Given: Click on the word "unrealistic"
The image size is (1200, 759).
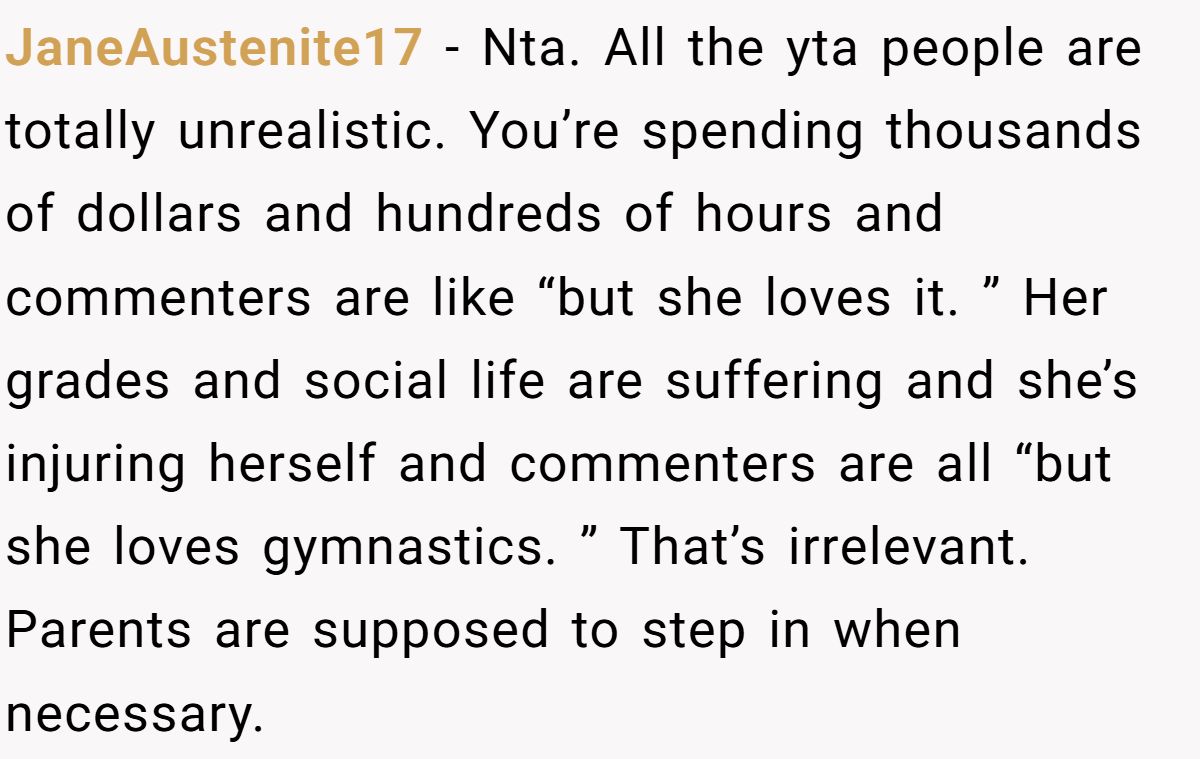Looking at the screenshot, I should point(310,131).
